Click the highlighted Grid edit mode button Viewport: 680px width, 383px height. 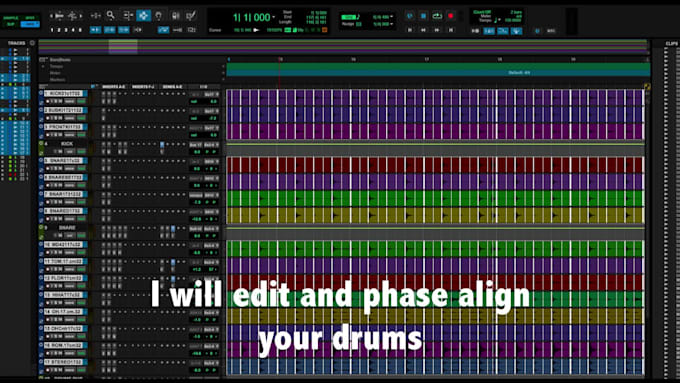(x=30, y=24)
